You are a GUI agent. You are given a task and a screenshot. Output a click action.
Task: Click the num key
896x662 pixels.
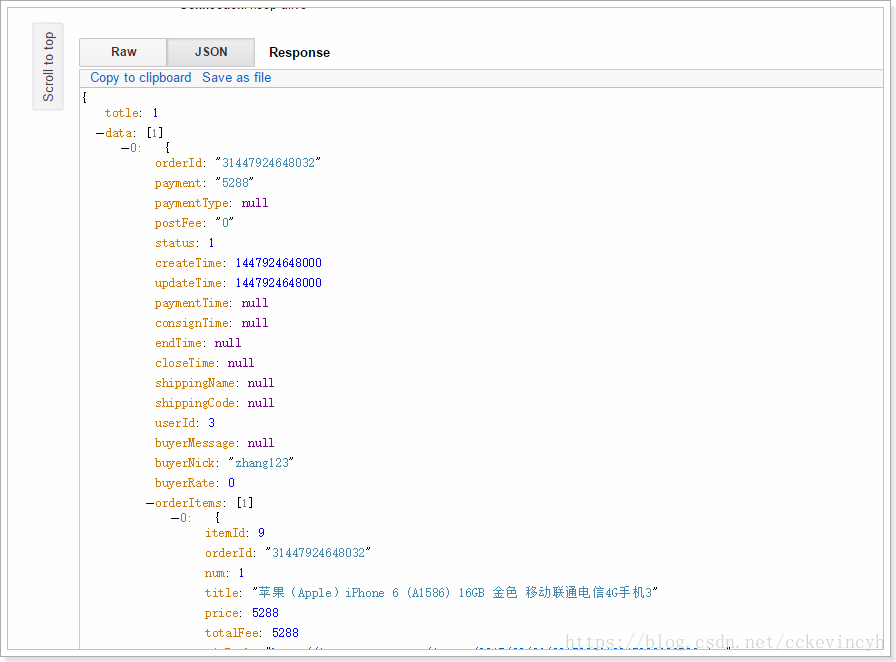point(214,573)
